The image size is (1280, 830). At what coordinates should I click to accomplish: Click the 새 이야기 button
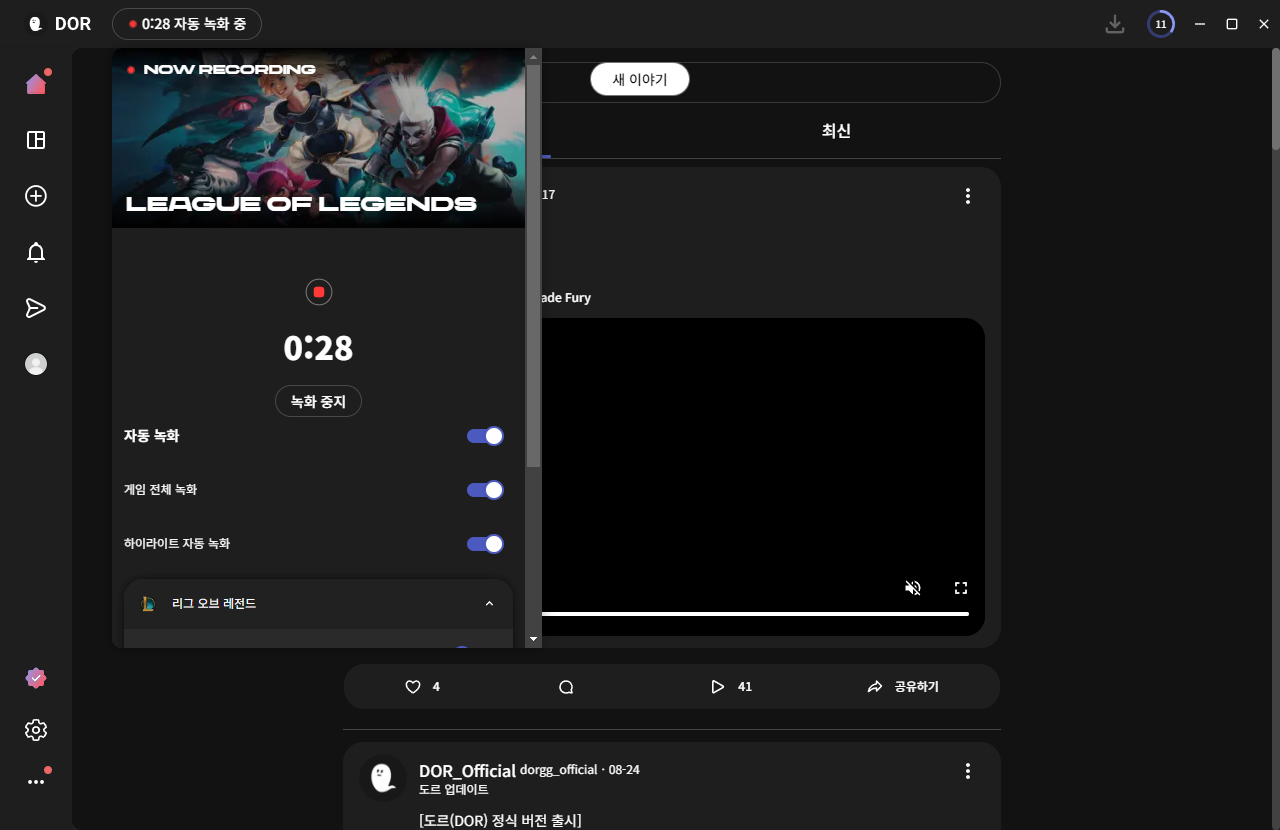tap(640, 80)
